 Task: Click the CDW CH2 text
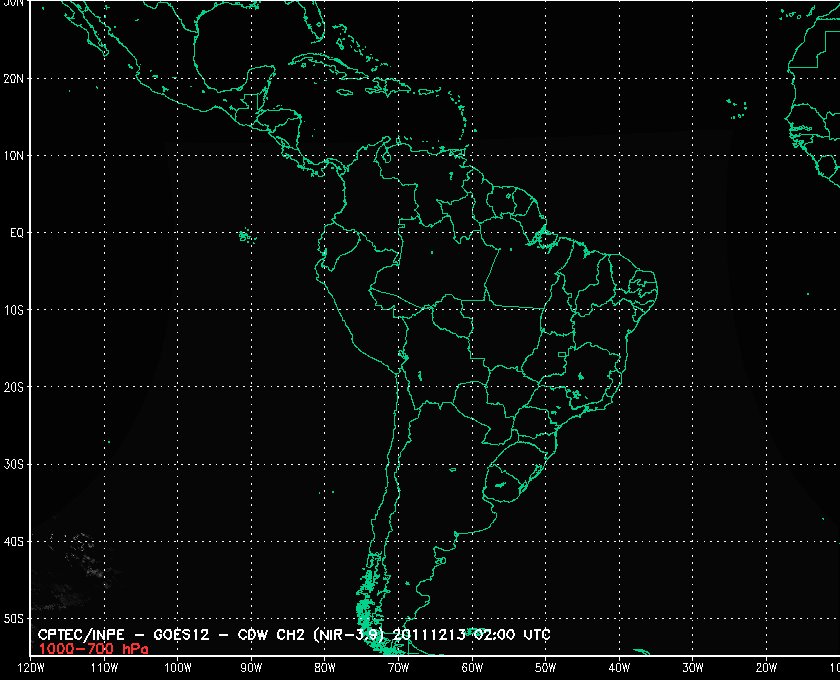click(271, 636)
